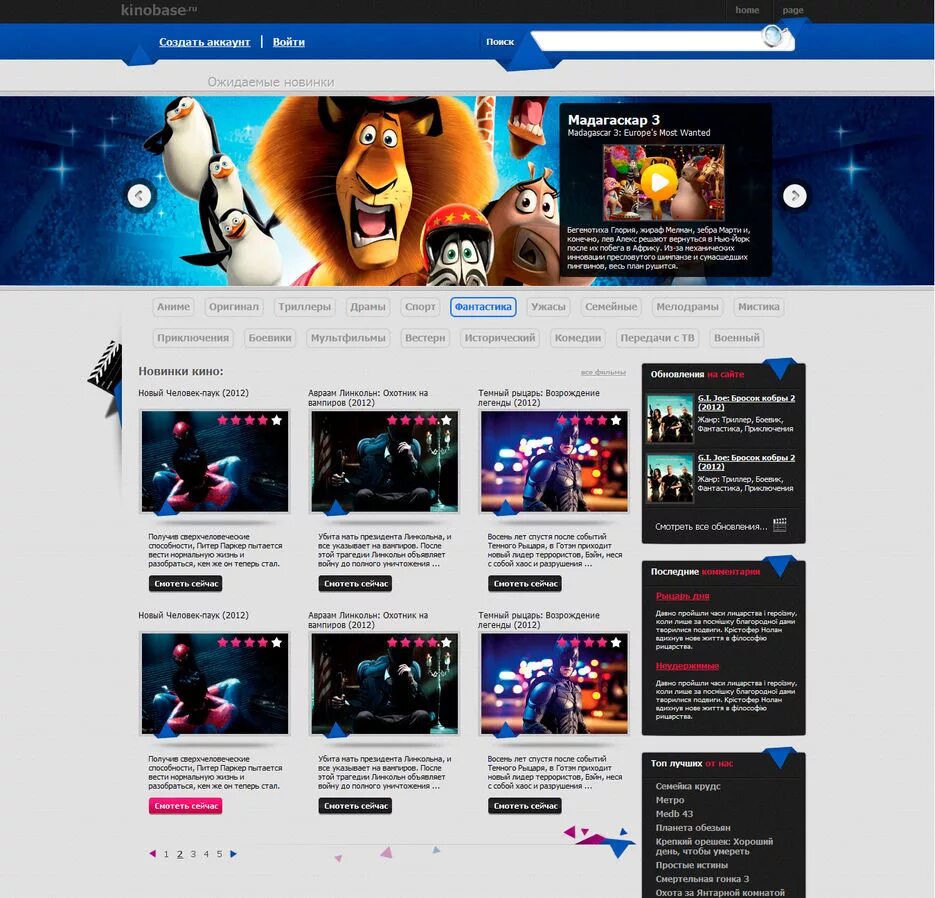Open the page menu item

792,10
